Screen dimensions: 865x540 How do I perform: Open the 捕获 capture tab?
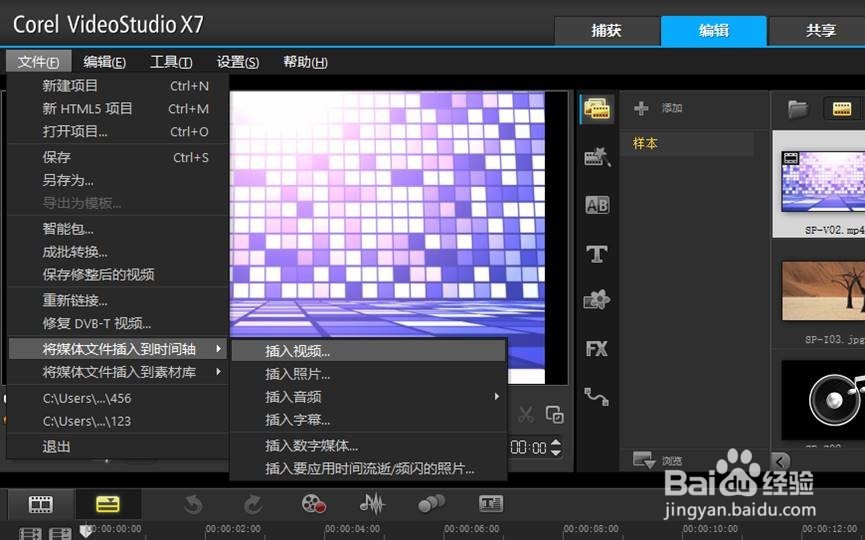[x=606, y=30]
